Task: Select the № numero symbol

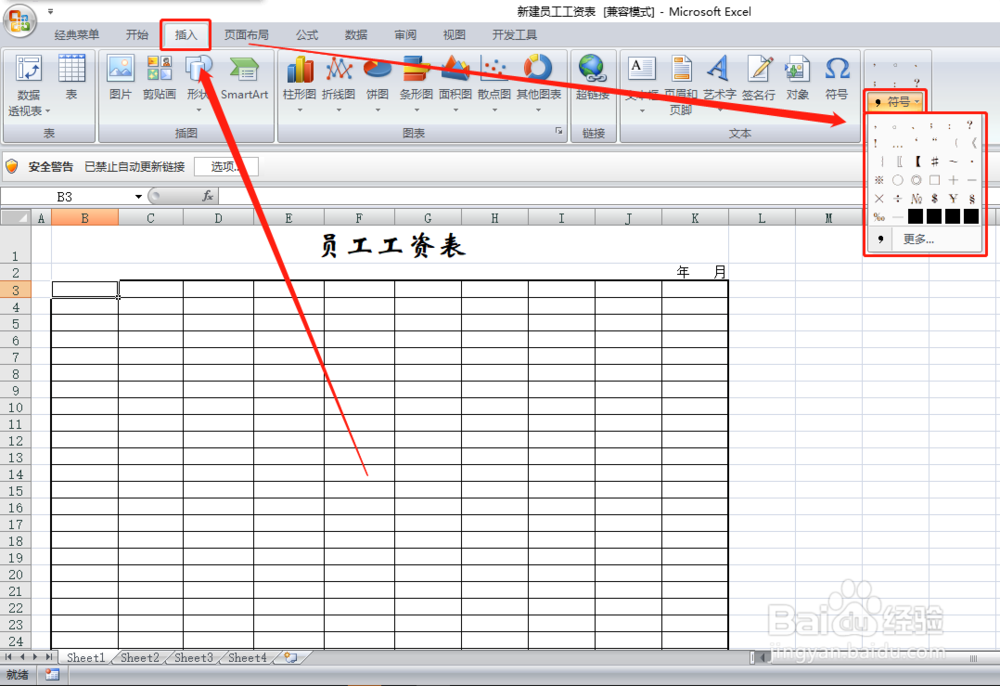Action: (x=916, y=199)
